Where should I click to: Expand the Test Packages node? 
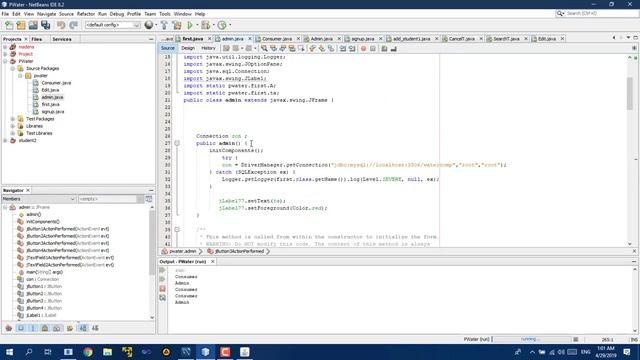pyautogui.click(x=13, y=119)
